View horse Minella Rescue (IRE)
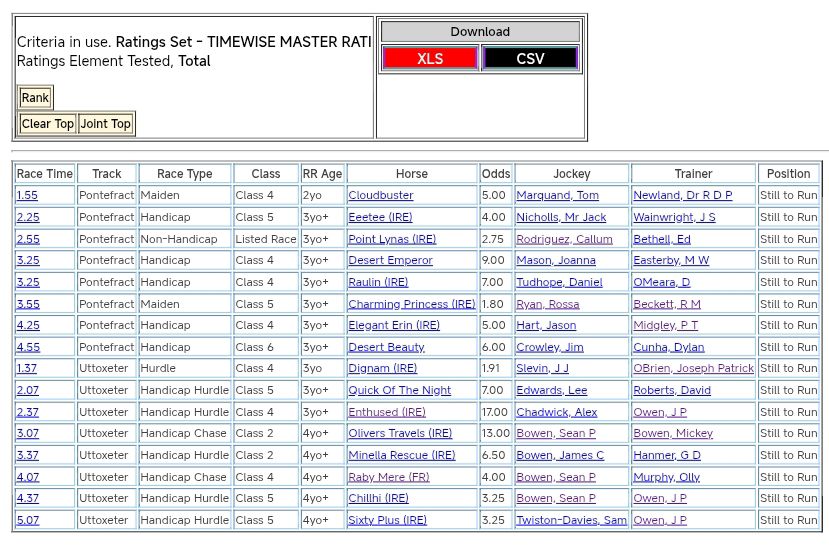This screenshot has height=545, width=829. point(401,455)
